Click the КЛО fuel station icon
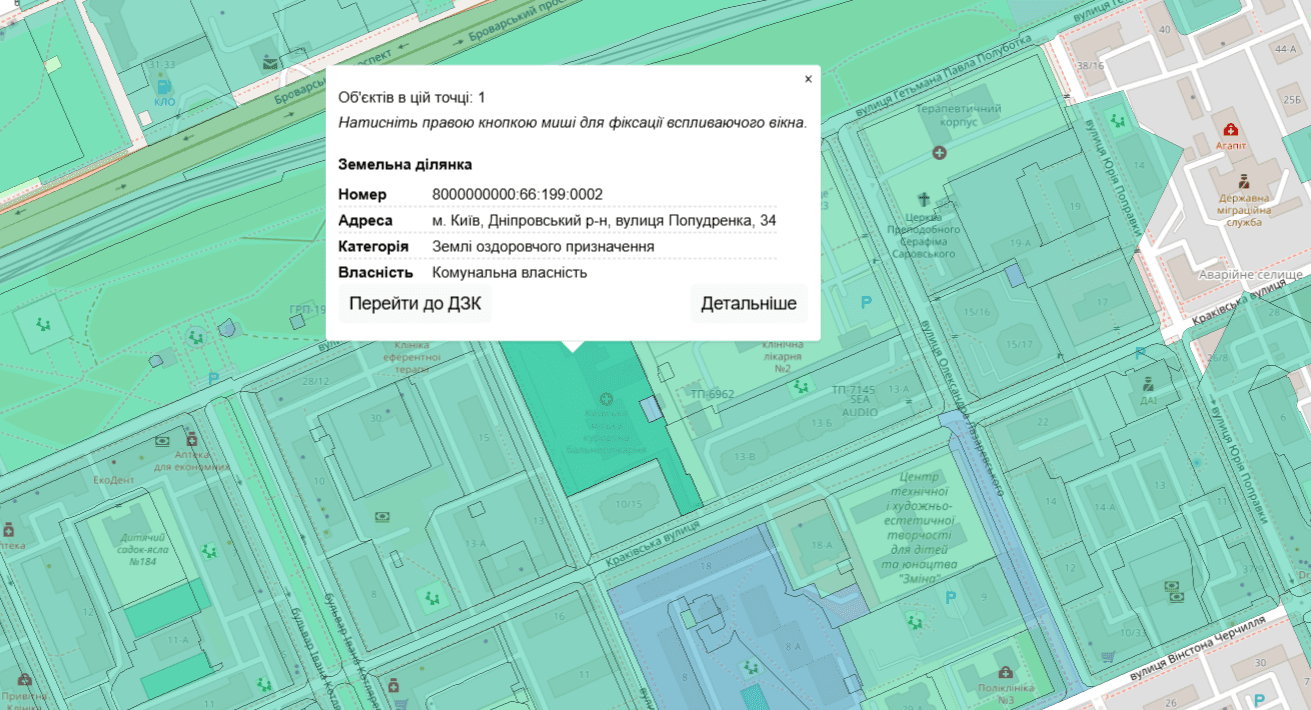The height and width of the screenshot is (710, 1311). pyautogui.click(x=164, y=88)
